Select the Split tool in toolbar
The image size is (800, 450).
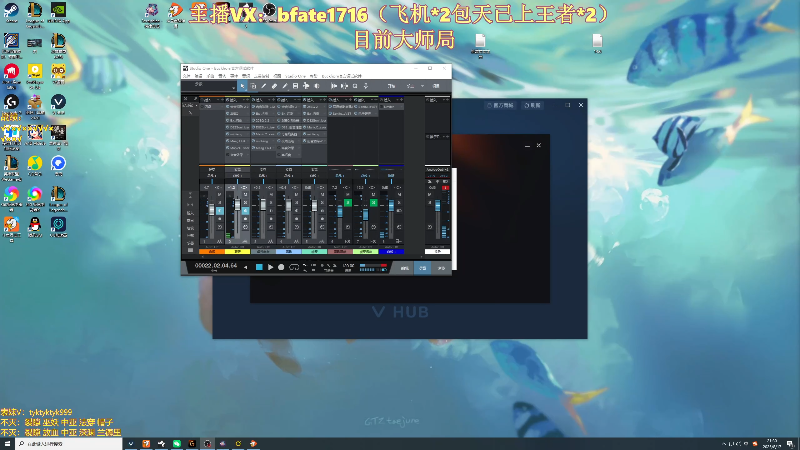click(264, 86)
